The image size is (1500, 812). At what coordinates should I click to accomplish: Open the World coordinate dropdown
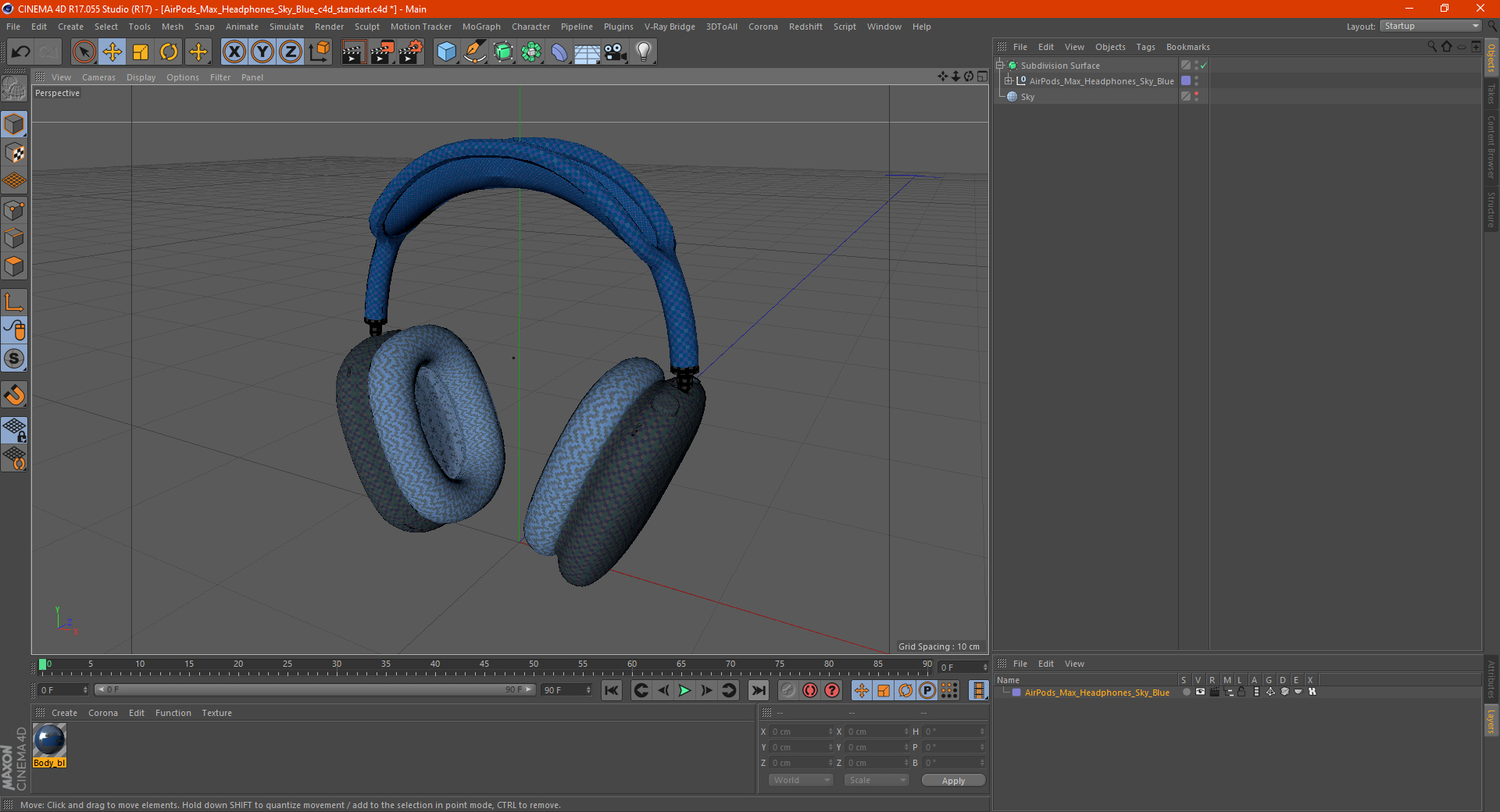801,780
